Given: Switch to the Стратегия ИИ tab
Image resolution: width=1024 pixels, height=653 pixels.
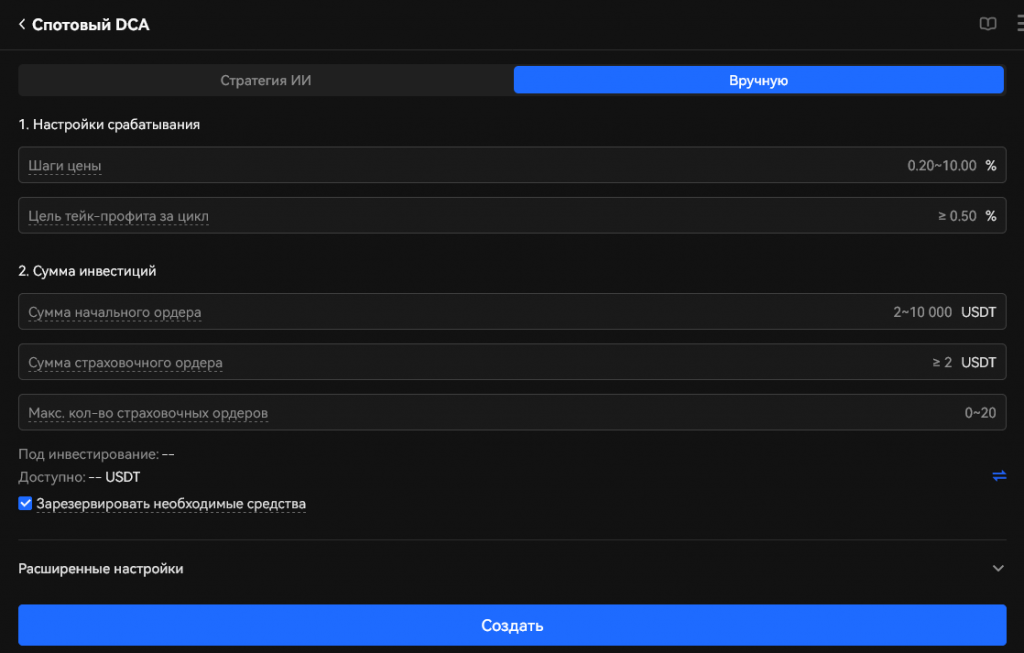Looking at the screenshot, I should pyautogui.click(x=266, y=80).
